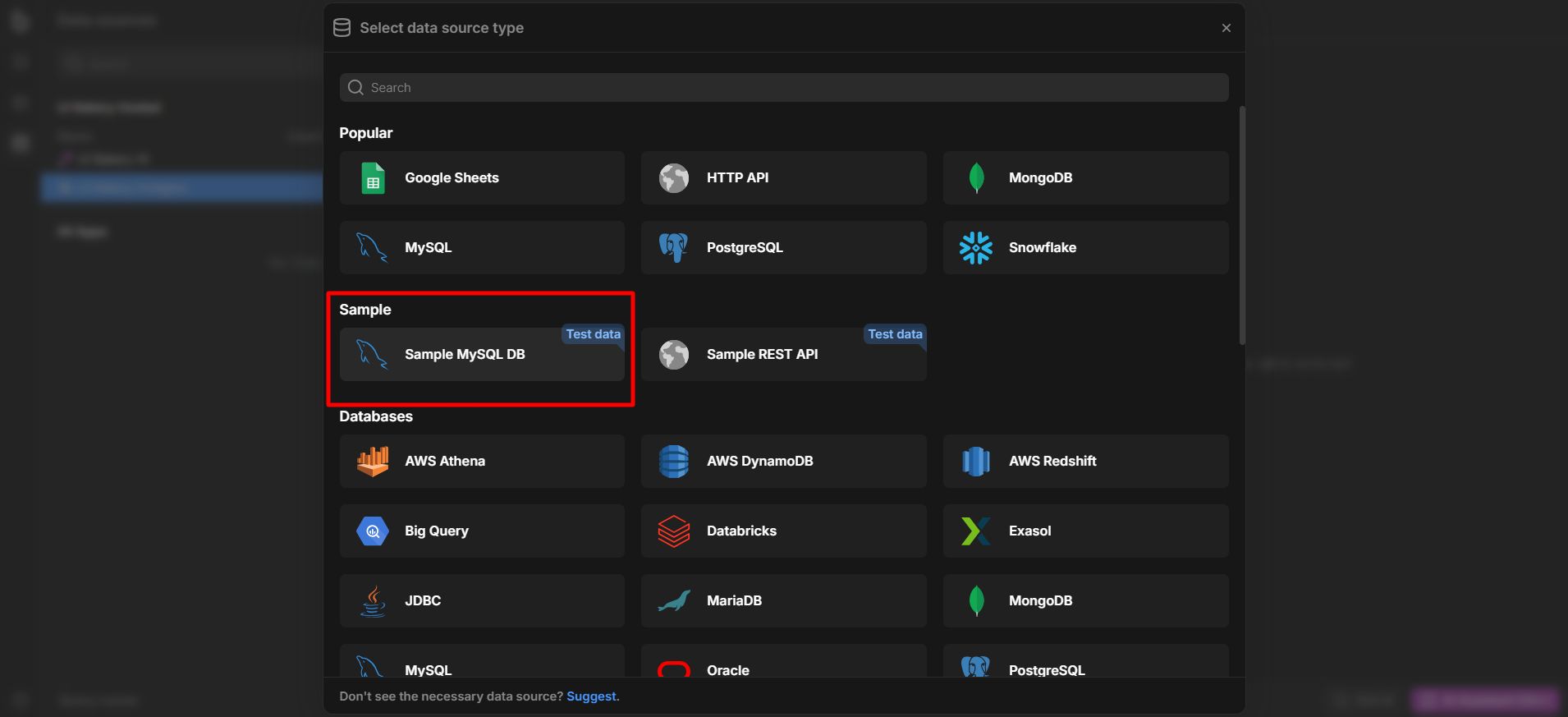1568x717 pixels.
Task: Select the Sample REST API card
Action: pyautogui.click(x=784, y=355)
